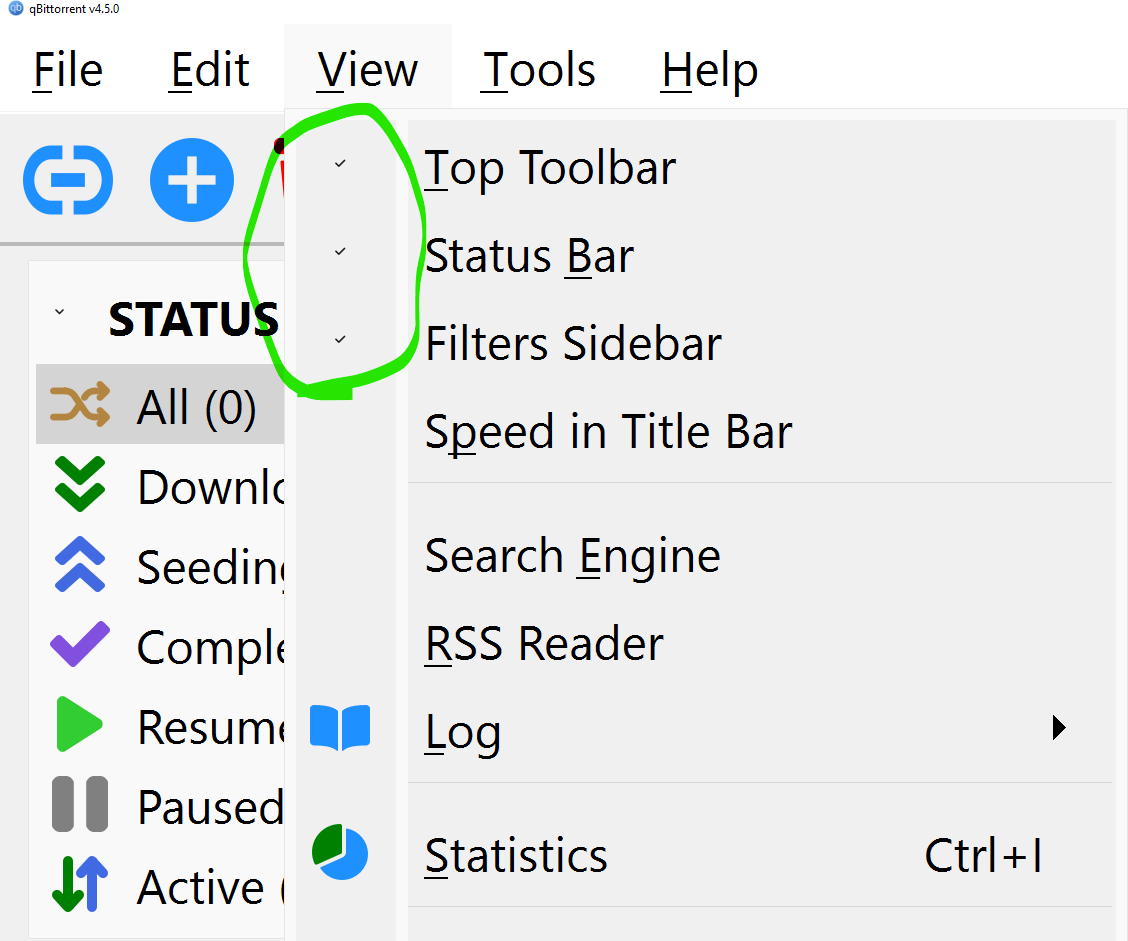This screenshot has height=941, width=1128.
Task: Collapse the STATUS section chevron
Action: (58, 311)
